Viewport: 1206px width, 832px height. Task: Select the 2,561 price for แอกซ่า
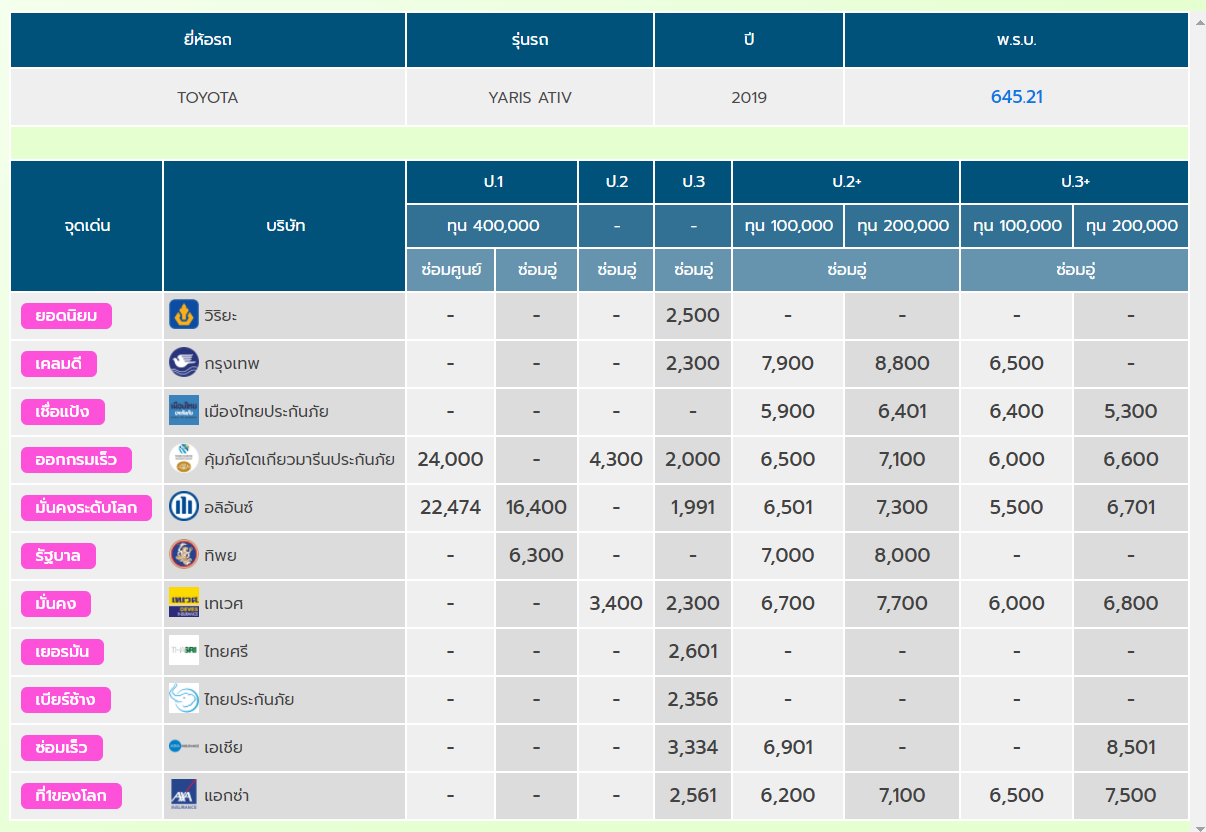click(694, 795)
